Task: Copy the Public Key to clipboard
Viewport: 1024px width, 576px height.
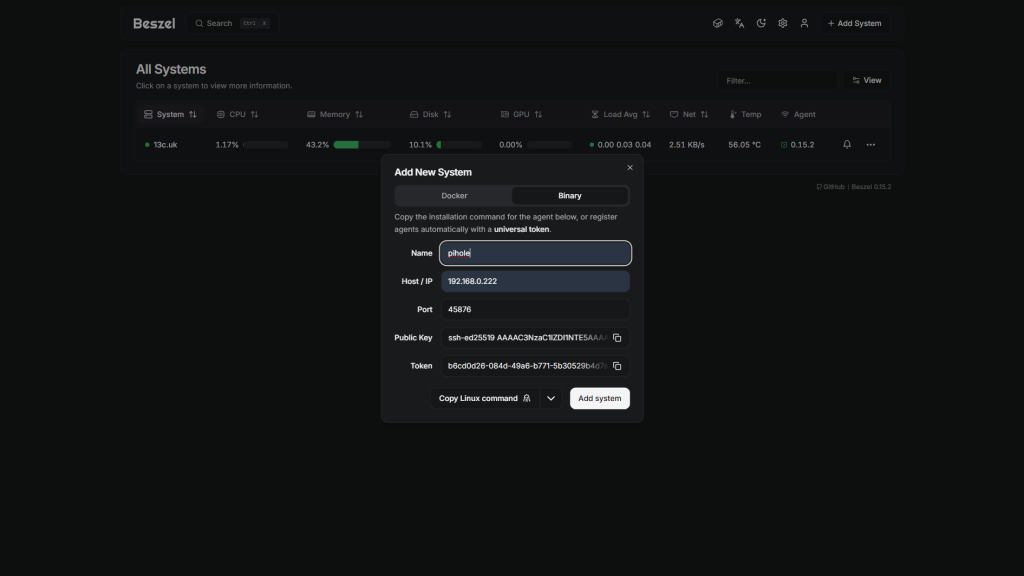Action: point(617,338)
